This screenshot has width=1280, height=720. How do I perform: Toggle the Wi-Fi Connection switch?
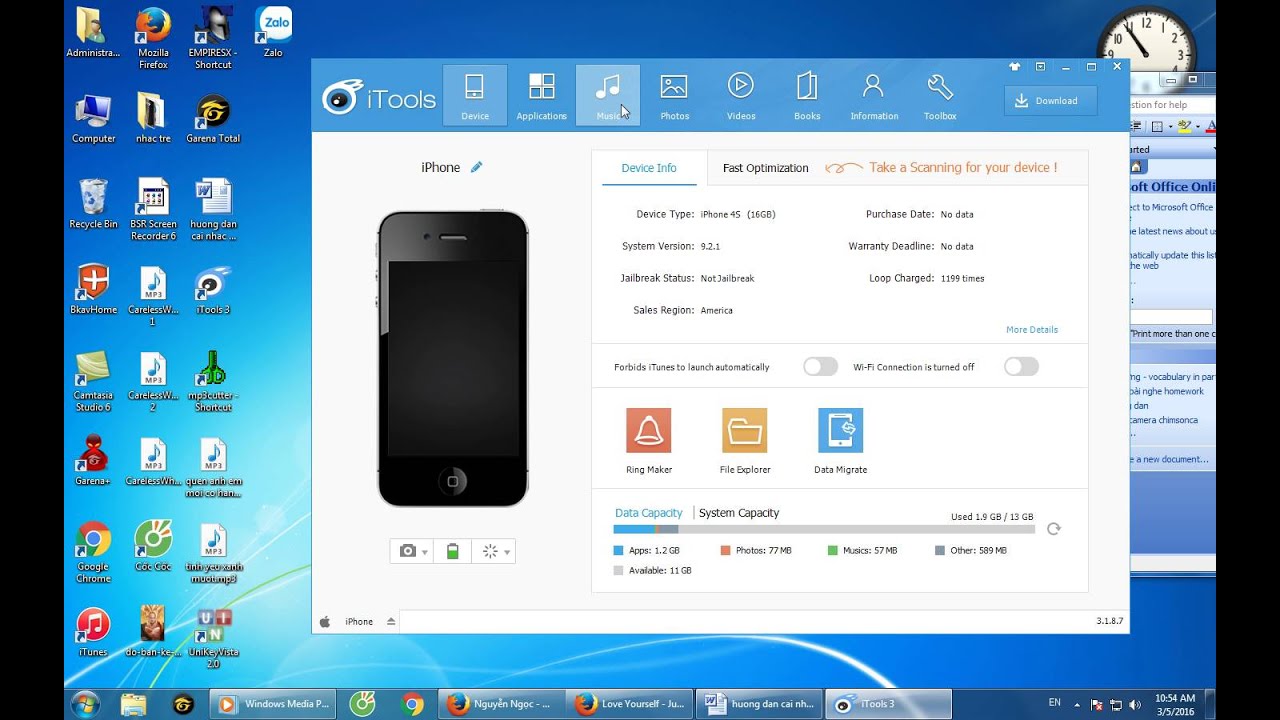1021,367
